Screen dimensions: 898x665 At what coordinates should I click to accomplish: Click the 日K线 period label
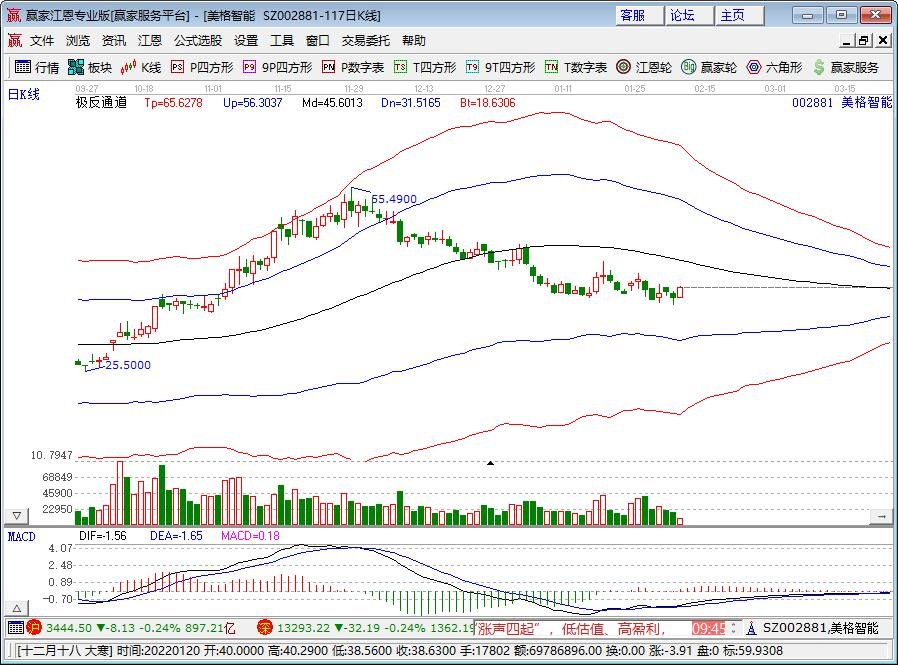(x=23, y=95)
